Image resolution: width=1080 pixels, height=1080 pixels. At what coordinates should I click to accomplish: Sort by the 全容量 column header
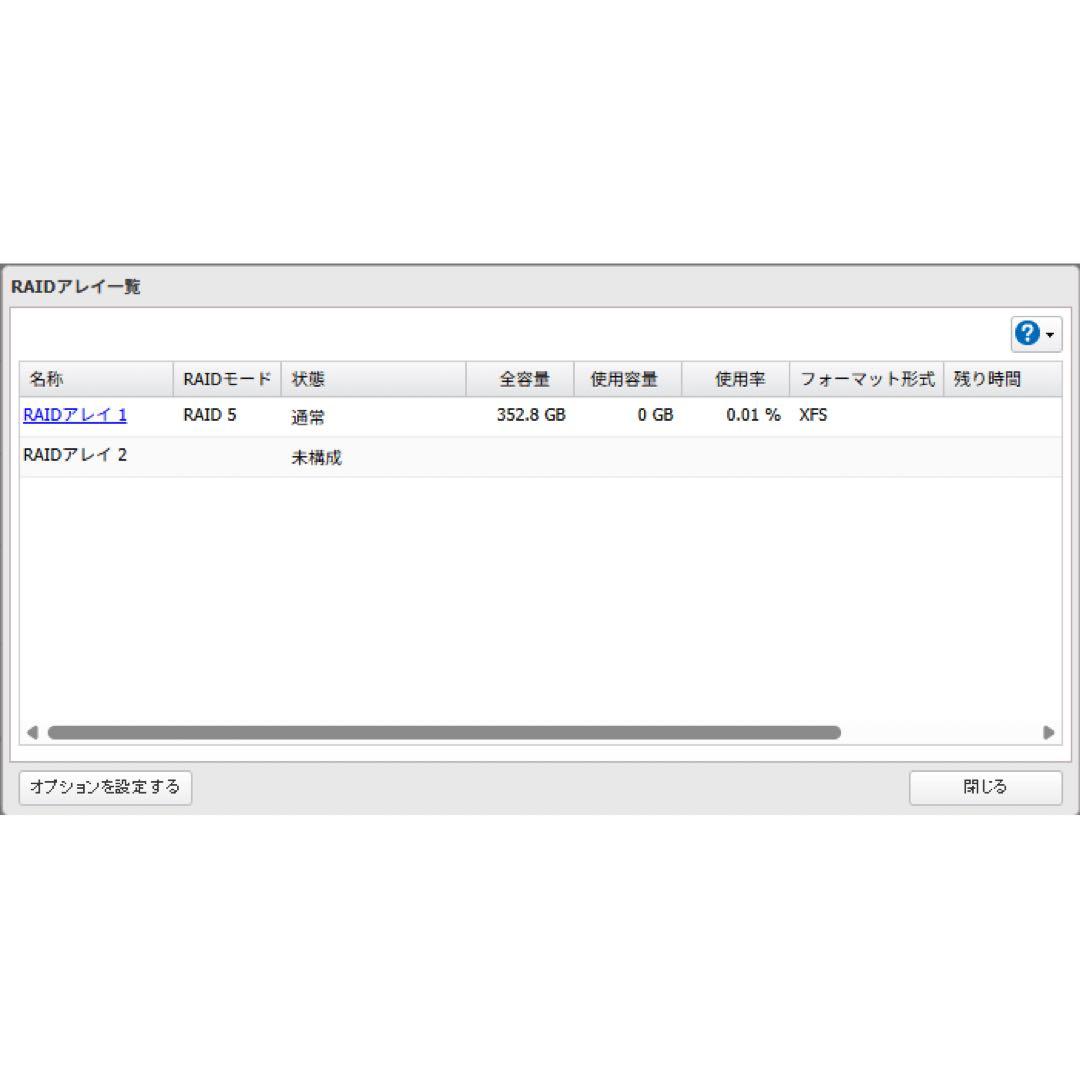[525, 379]
